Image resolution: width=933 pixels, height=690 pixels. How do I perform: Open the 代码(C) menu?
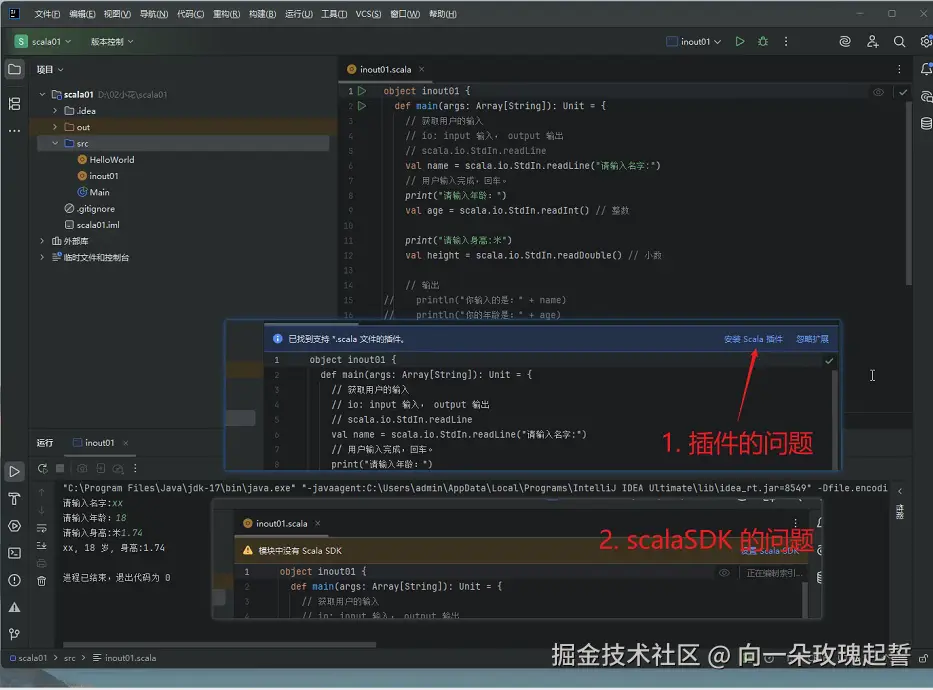190,14
